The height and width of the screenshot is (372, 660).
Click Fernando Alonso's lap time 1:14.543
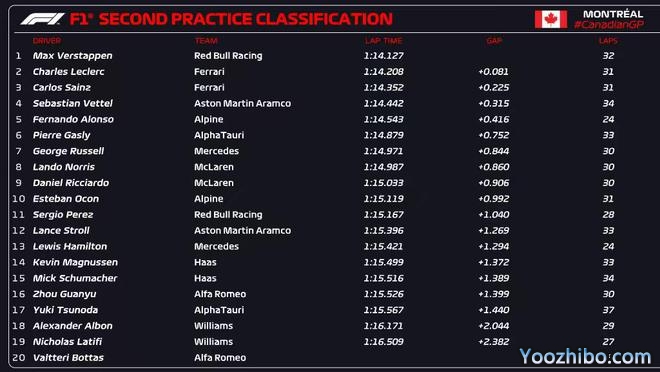pos(383,120)
